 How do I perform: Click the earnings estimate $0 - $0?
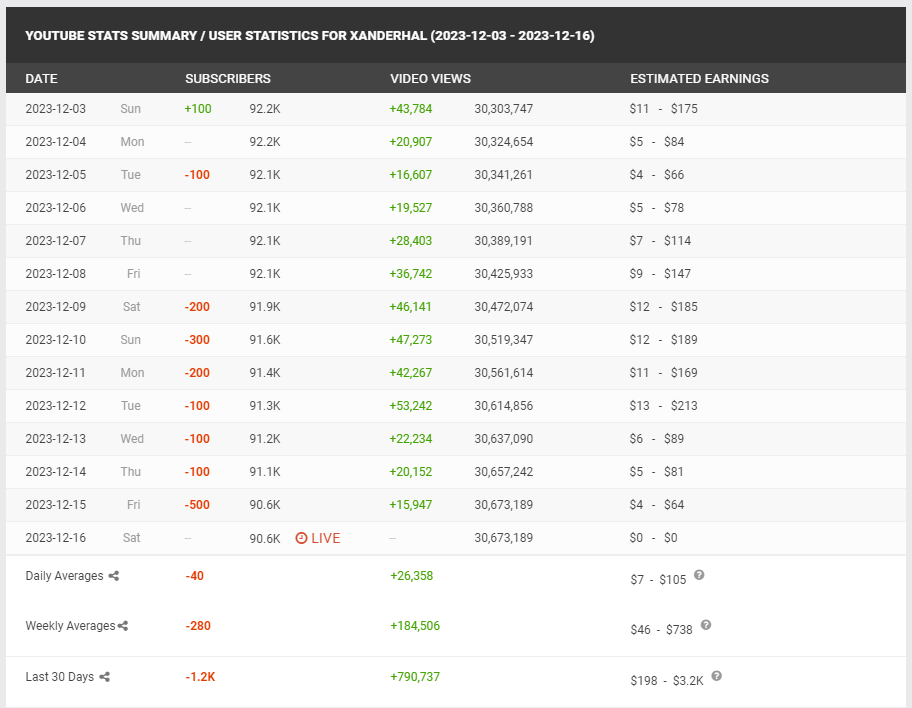(x=654, y=538)
